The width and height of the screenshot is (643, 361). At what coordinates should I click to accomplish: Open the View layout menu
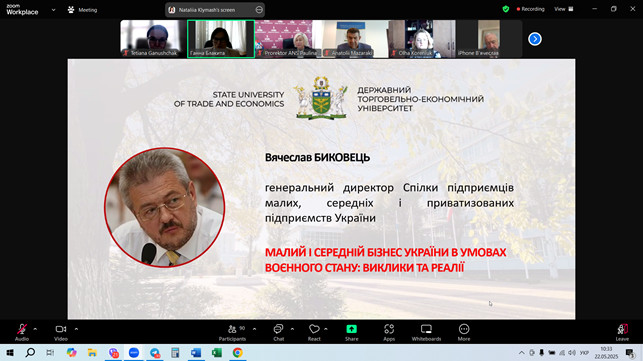[x=563, y=9]
